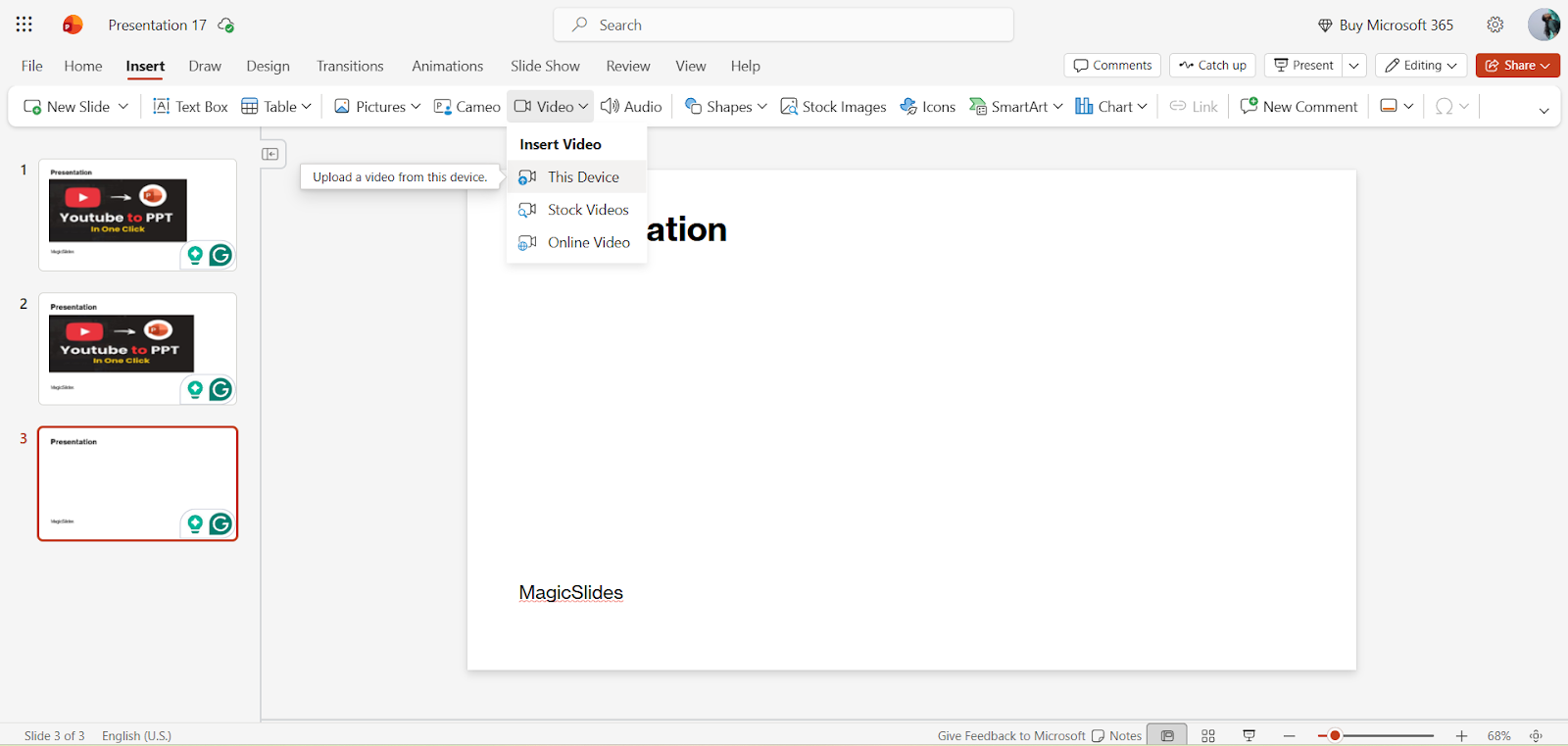Switch to the View tab
This screenshot has width=1568, height=746.
[691, 66]
